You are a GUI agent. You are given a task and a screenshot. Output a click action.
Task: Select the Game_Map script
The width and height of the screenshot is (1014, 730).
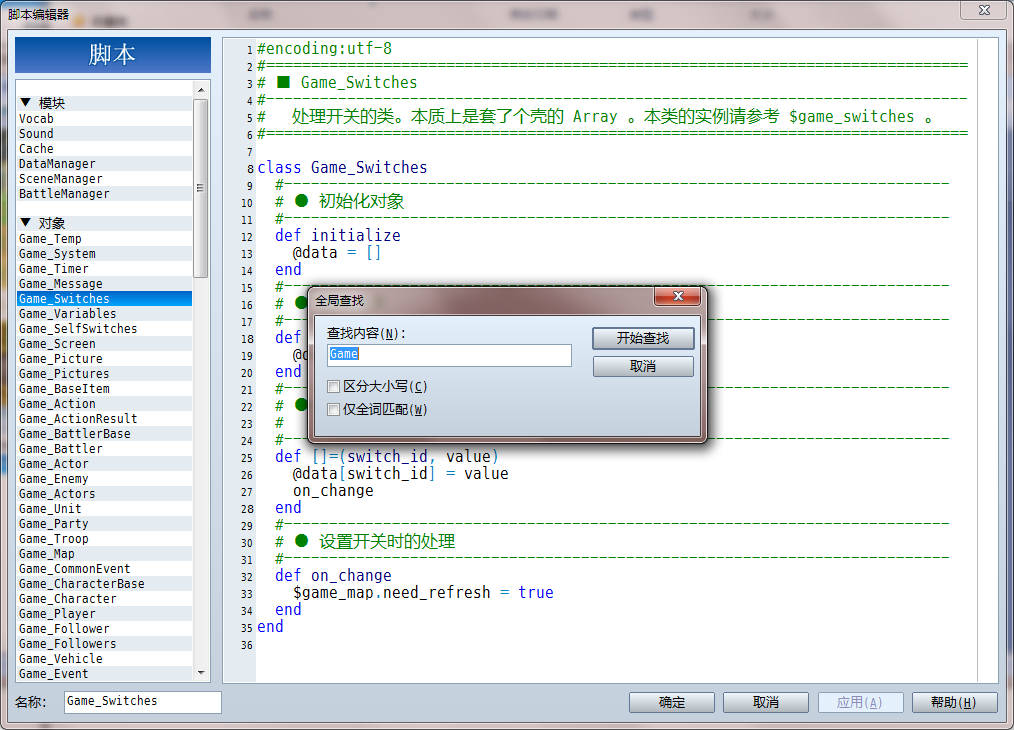coord(105,554)
